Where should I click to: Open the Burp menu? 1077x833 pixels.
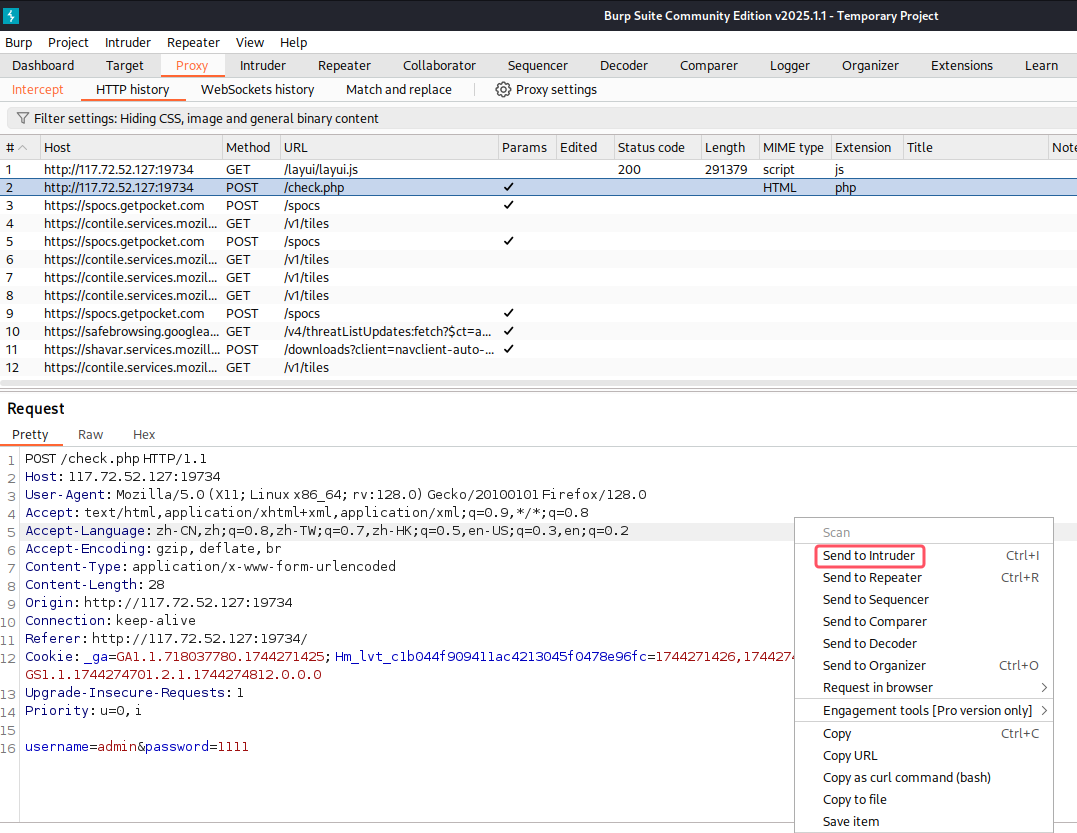pyautogui.click(x=19, y=43)
